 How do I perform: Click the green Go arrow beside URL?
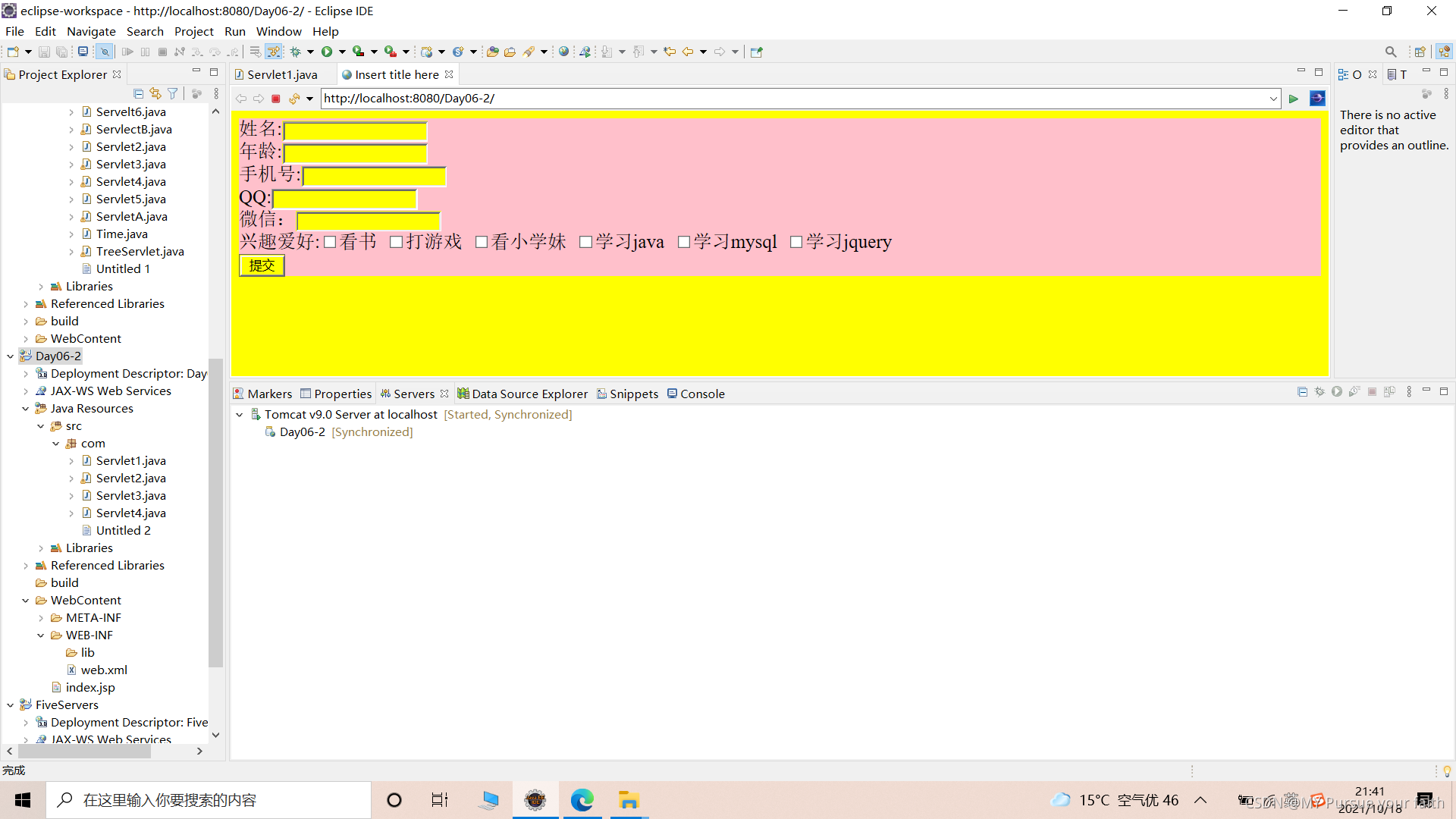pos(1294,99)
